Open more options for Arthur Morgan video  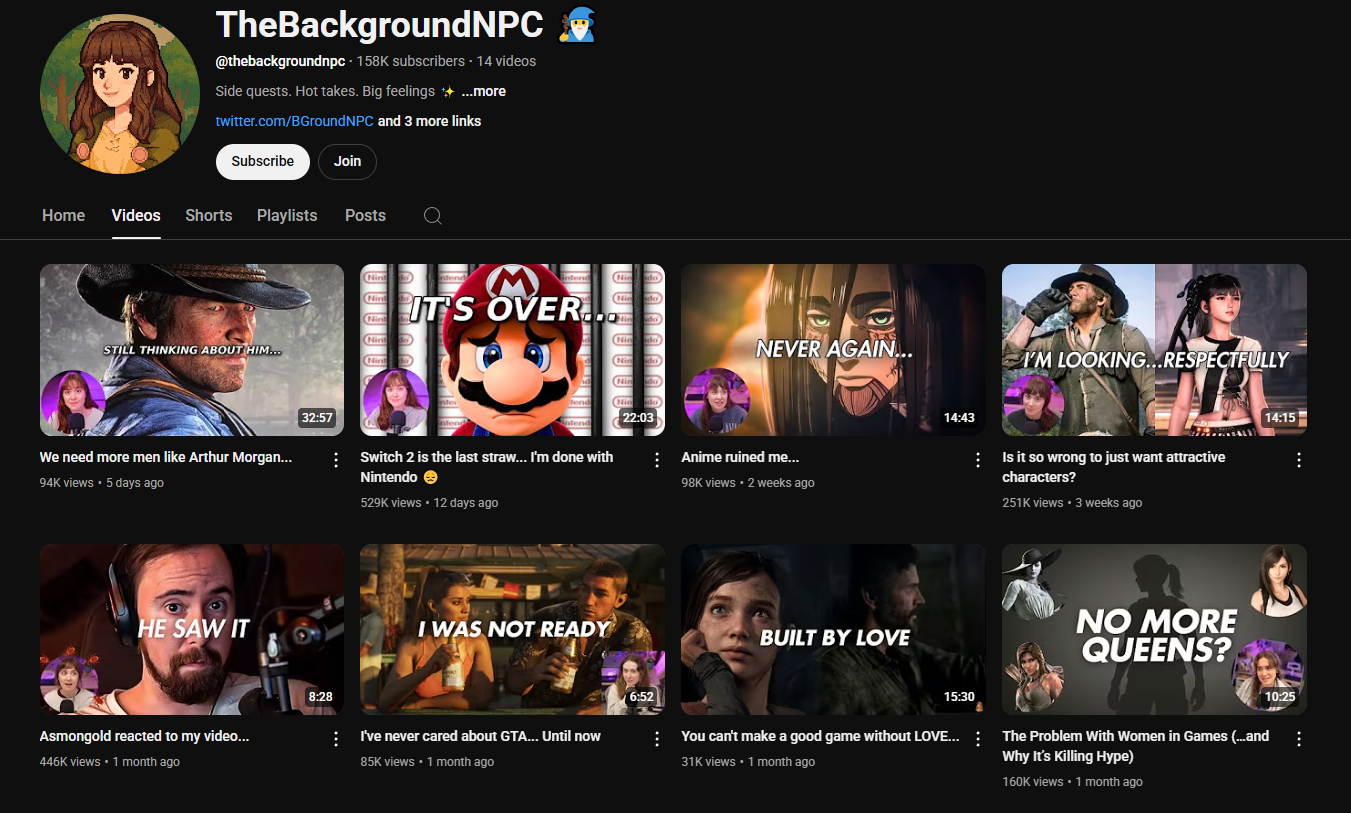click(336, 460)
